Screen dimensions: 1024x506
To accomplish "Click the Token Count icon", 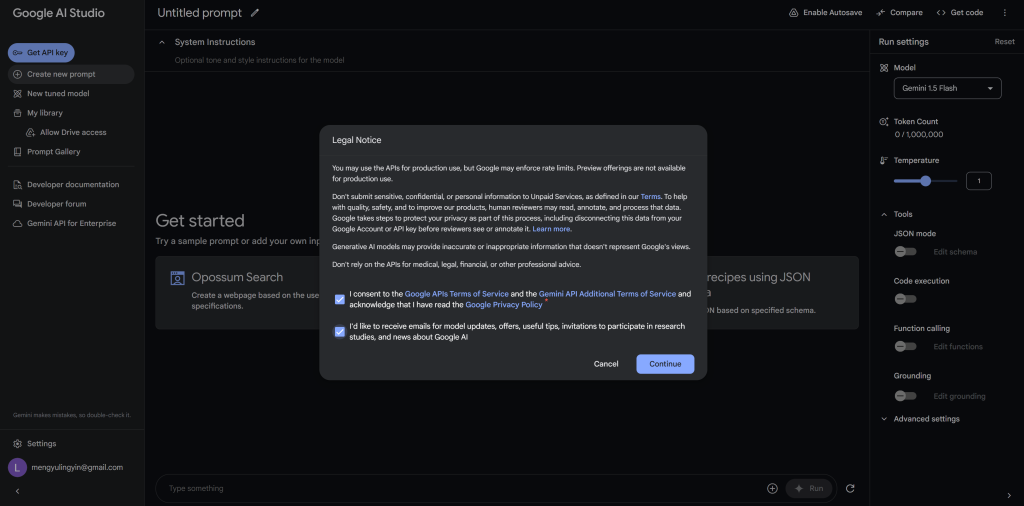I will 884,121.
